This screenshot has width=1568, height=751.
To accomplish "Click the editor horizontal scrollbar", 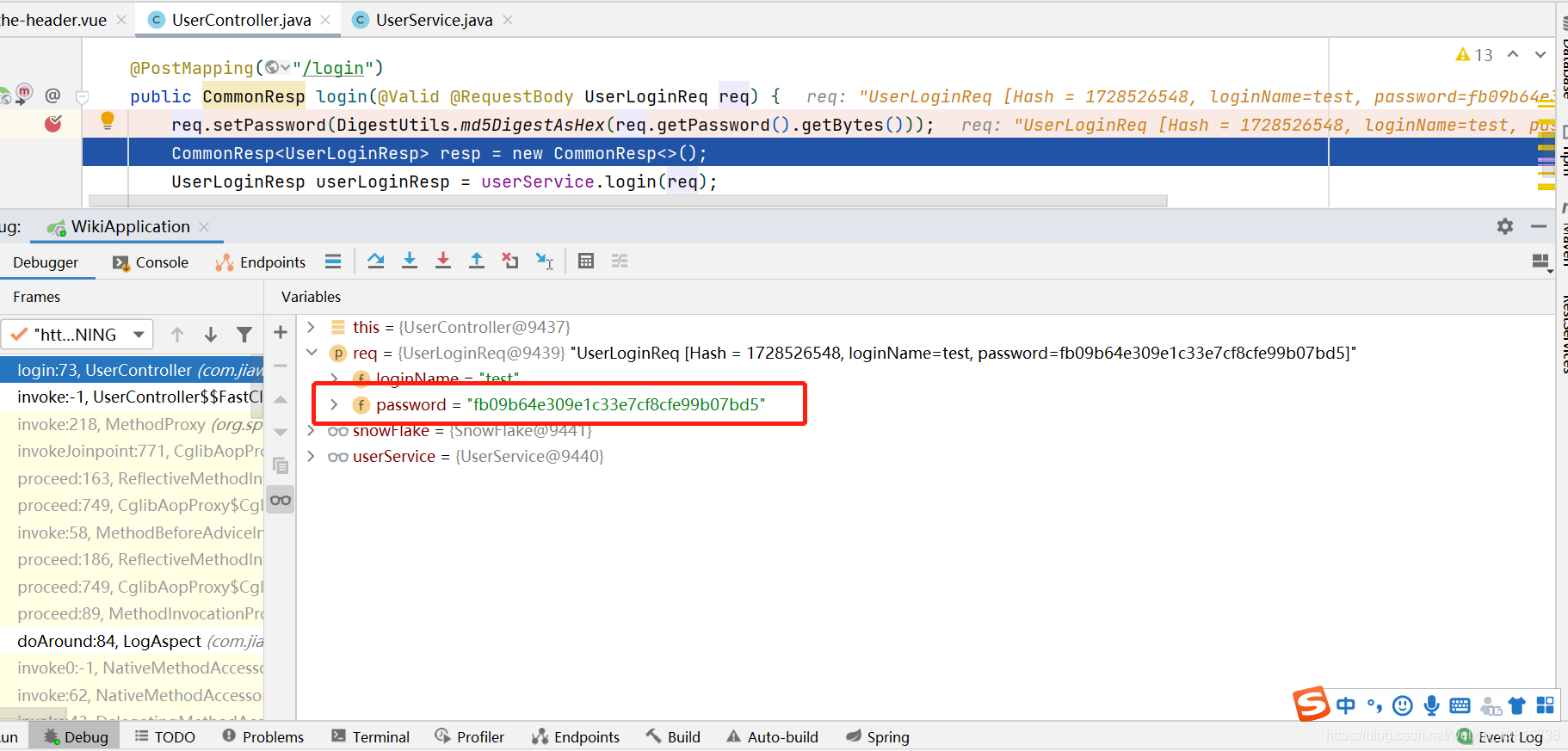I will tap(628, 200).
